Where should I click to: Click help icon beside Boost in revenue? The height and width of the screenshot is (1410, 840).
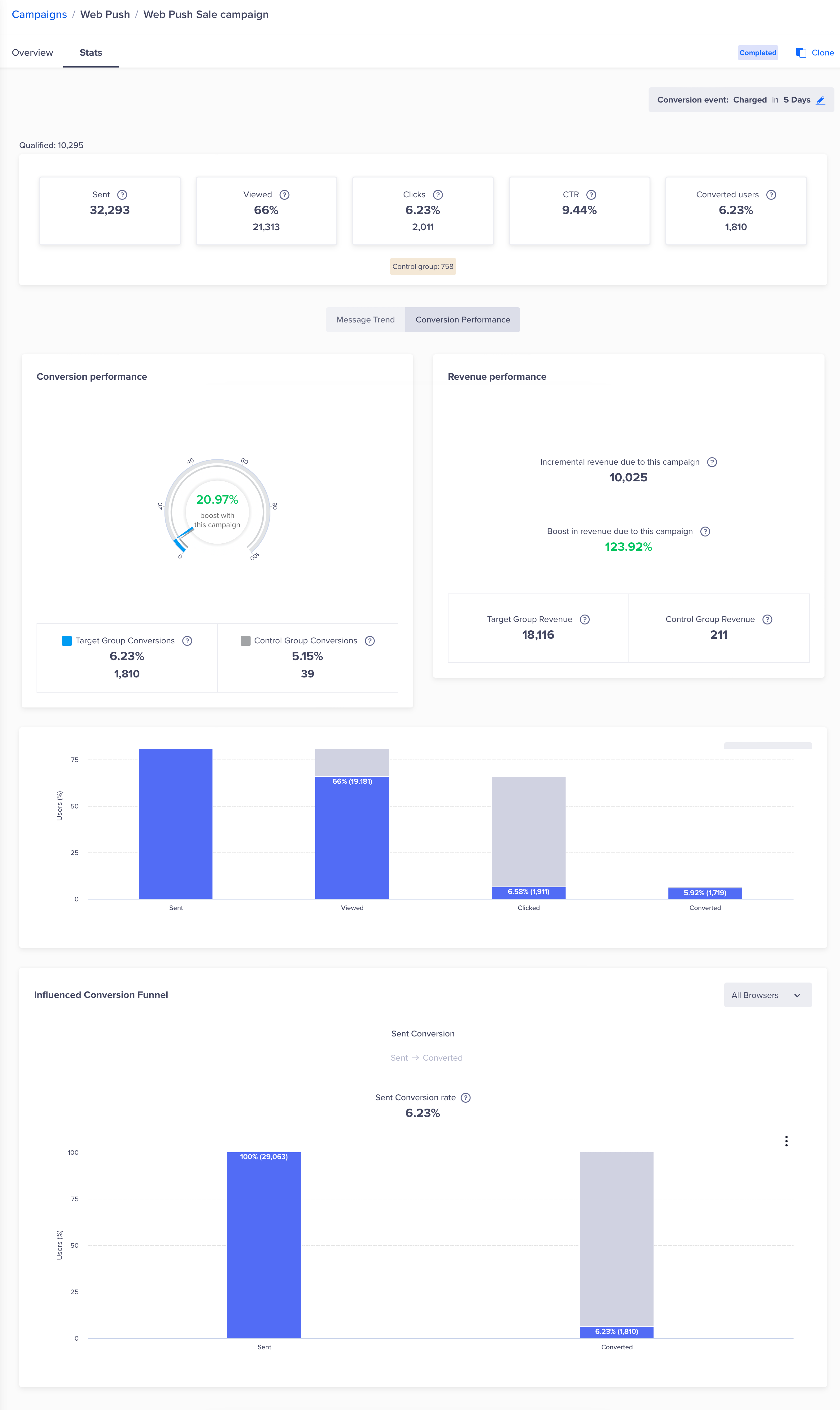pyautogui.click(x=705, y=532)
